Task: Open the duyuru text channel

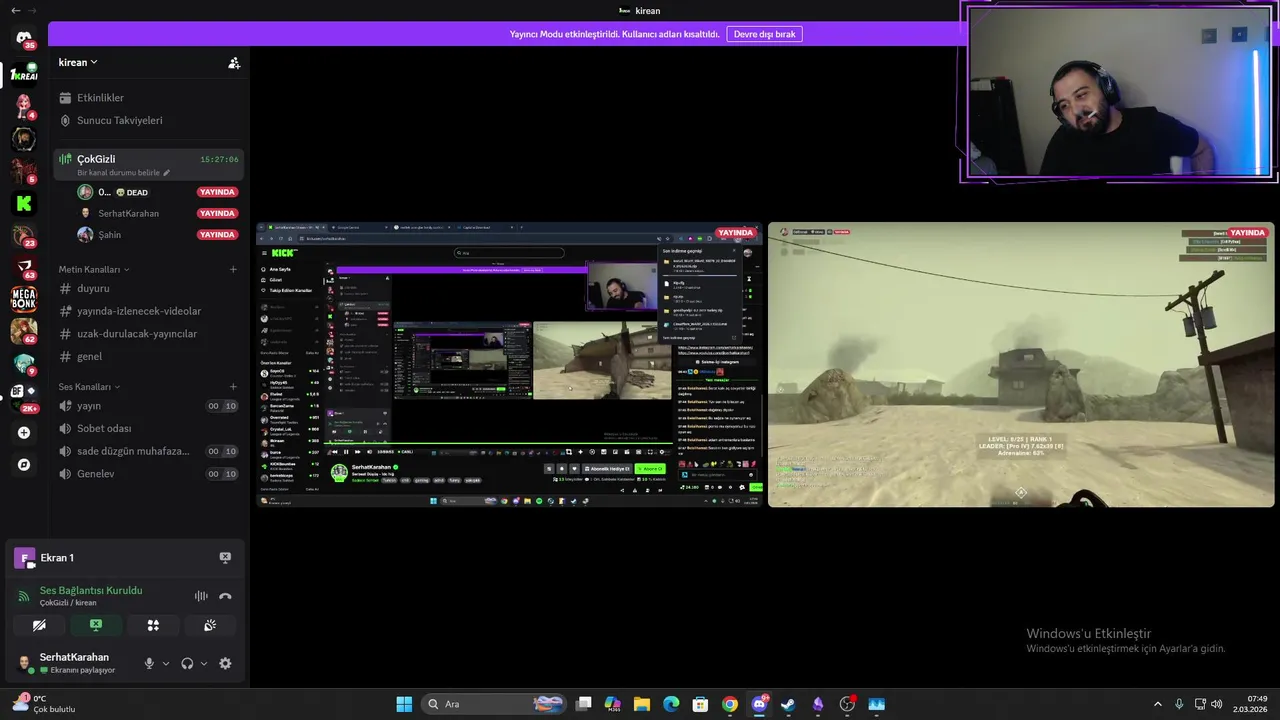Action: tap(148, 288)
